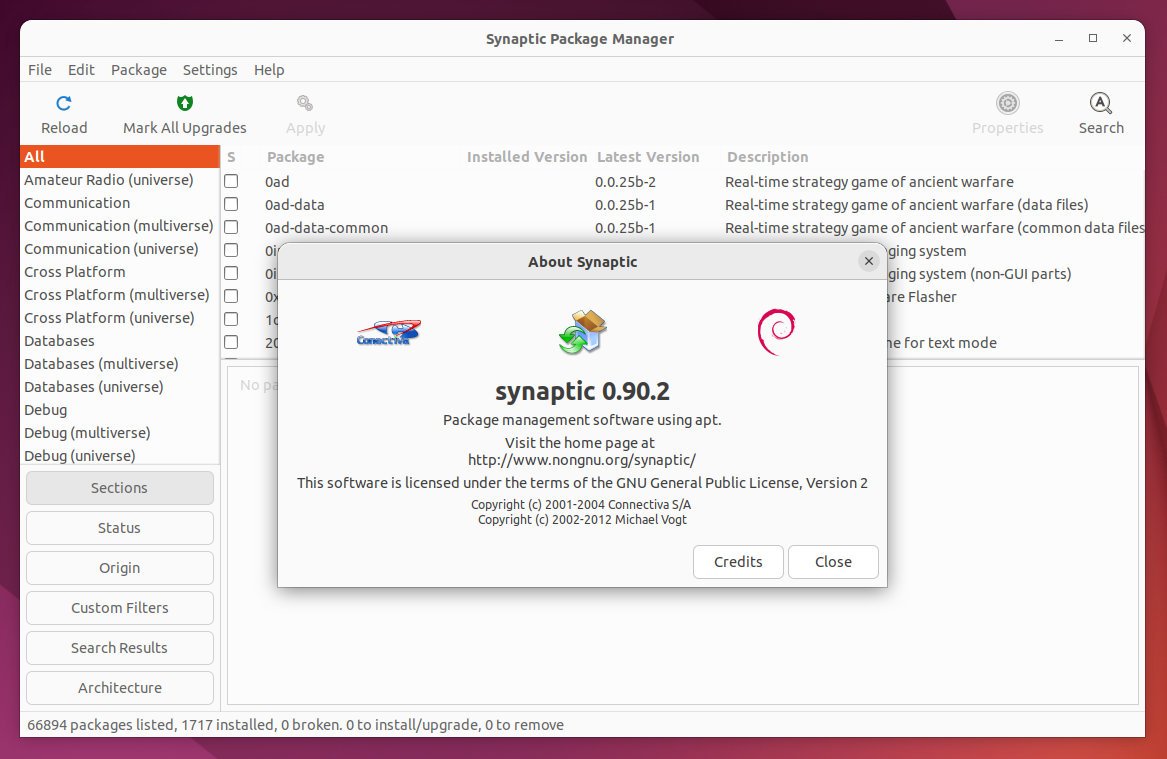Switch to the Status sidebar view
The width and height of the screenshot is (1167, 759).
[x=119, y=528]
